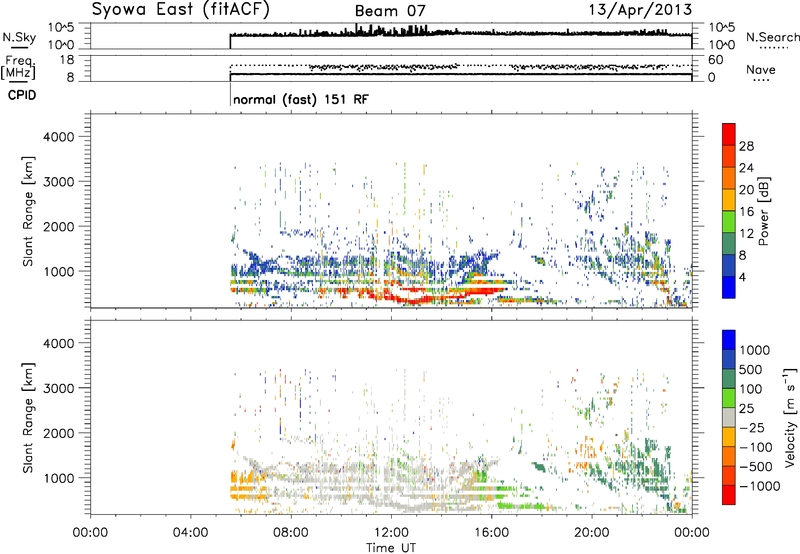Screen dimensions: 800x554
Task: Click 'normal (fast) 151 RF' text
Action: click(x=301, y=99)
